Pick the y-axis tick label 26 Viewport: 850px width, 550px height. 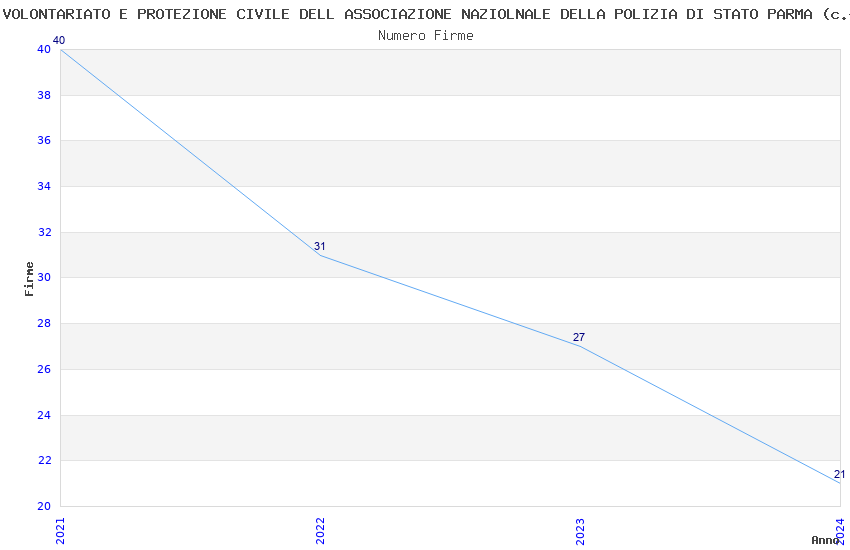coord(44,370)
